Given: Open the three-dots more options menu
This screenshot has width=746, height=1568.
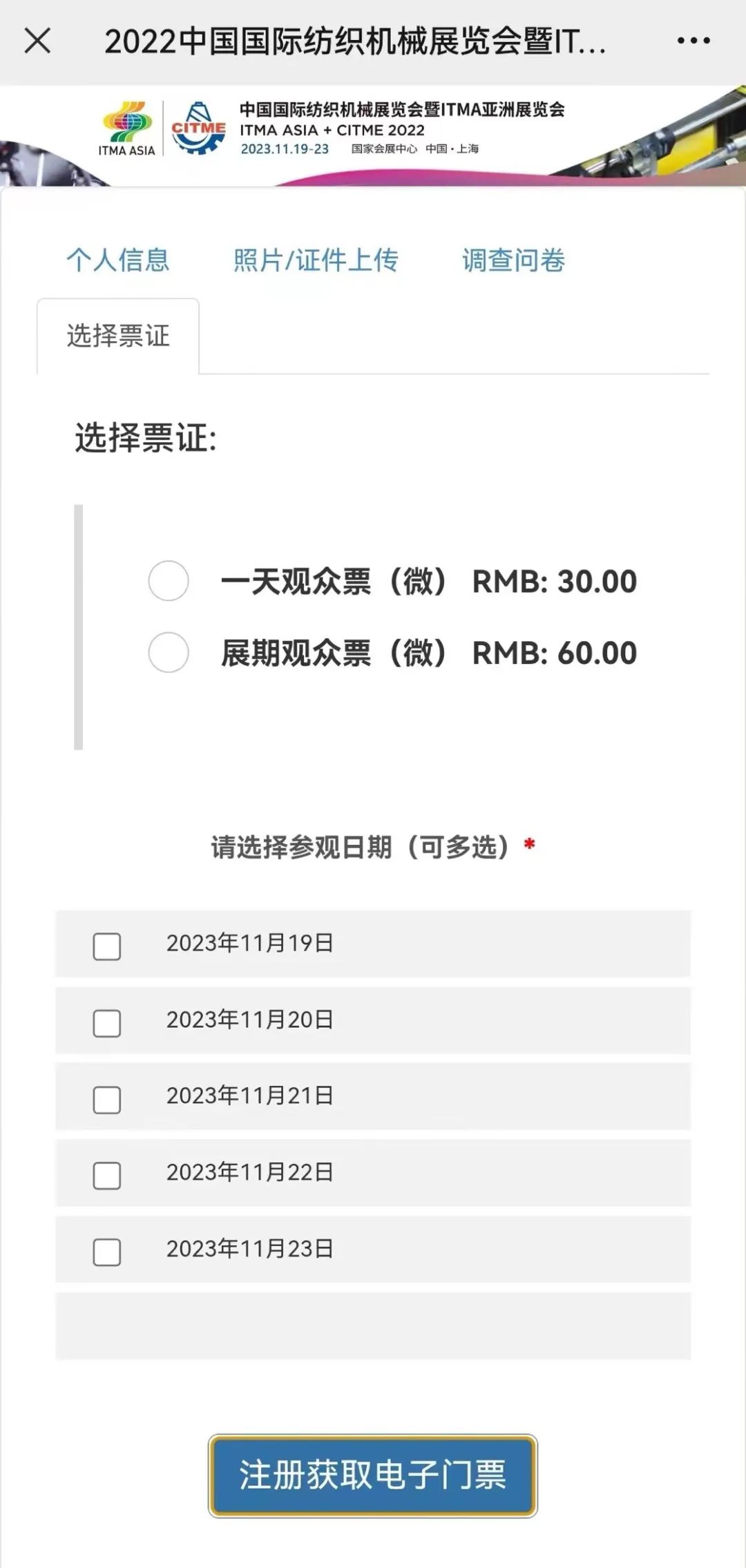Looking at the screenshot, I should click(x=694, y=41).
